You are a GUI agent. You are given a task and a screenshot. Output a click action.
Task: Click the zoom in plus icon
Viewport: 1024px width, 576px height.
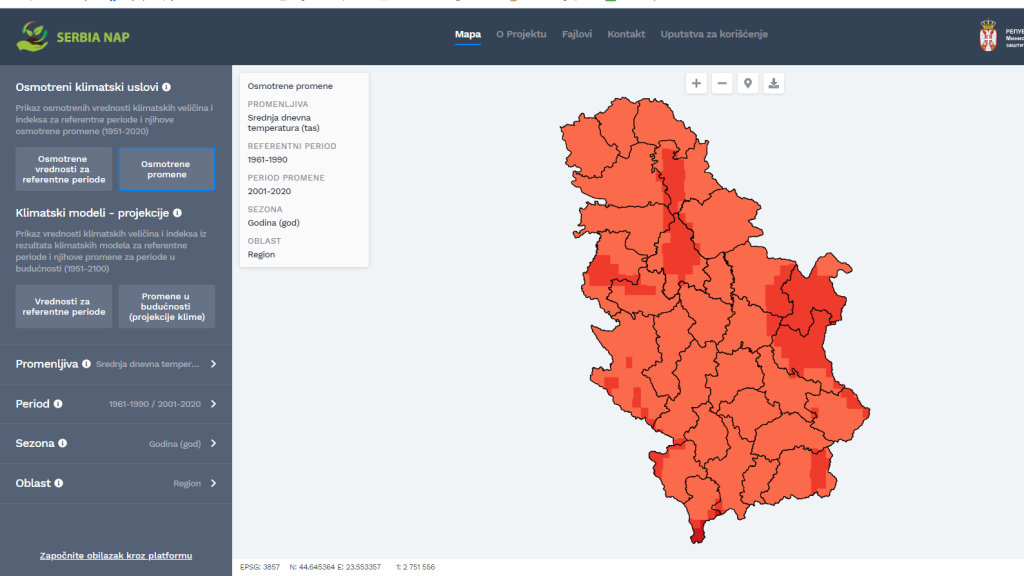tap(696, 83)
